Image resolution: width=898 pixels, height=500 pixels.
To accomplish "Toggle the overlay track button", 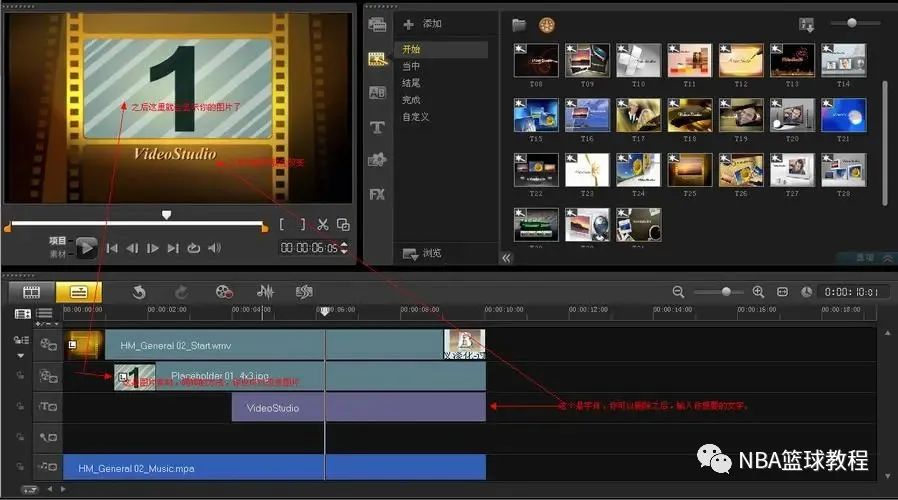I will coord(48,376).
